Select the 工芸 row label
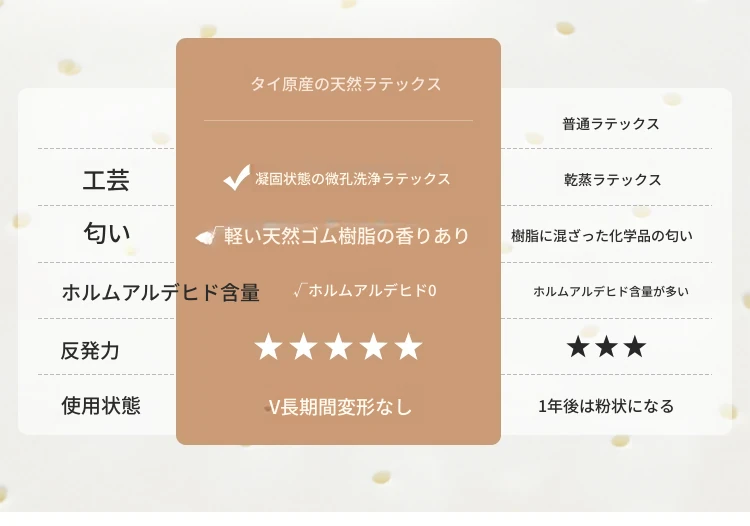 [x=106, y=180]
